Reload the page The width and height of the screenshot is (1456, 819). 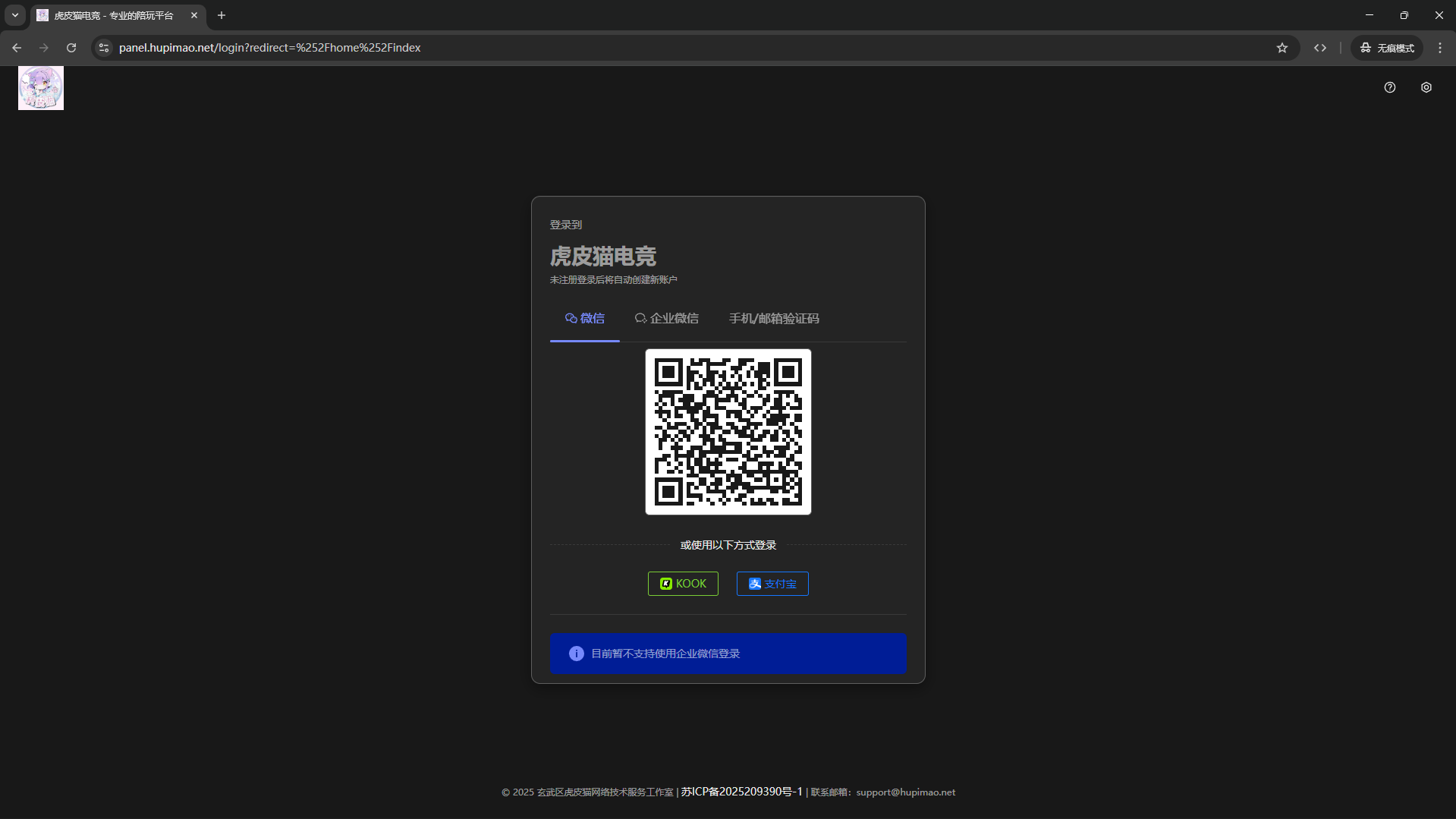tap(71, 48)
